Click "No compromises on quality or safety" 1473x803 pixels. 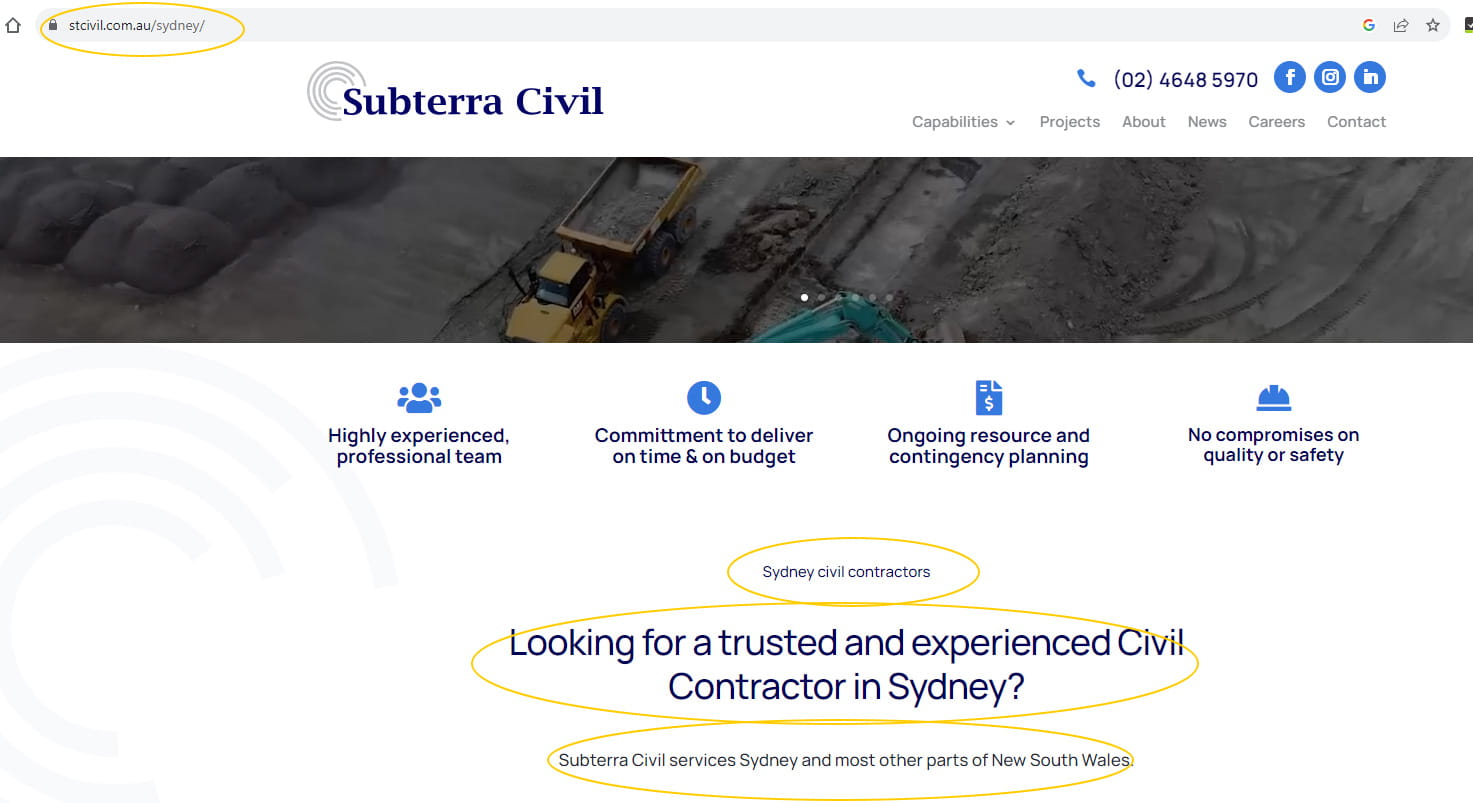1274,445
